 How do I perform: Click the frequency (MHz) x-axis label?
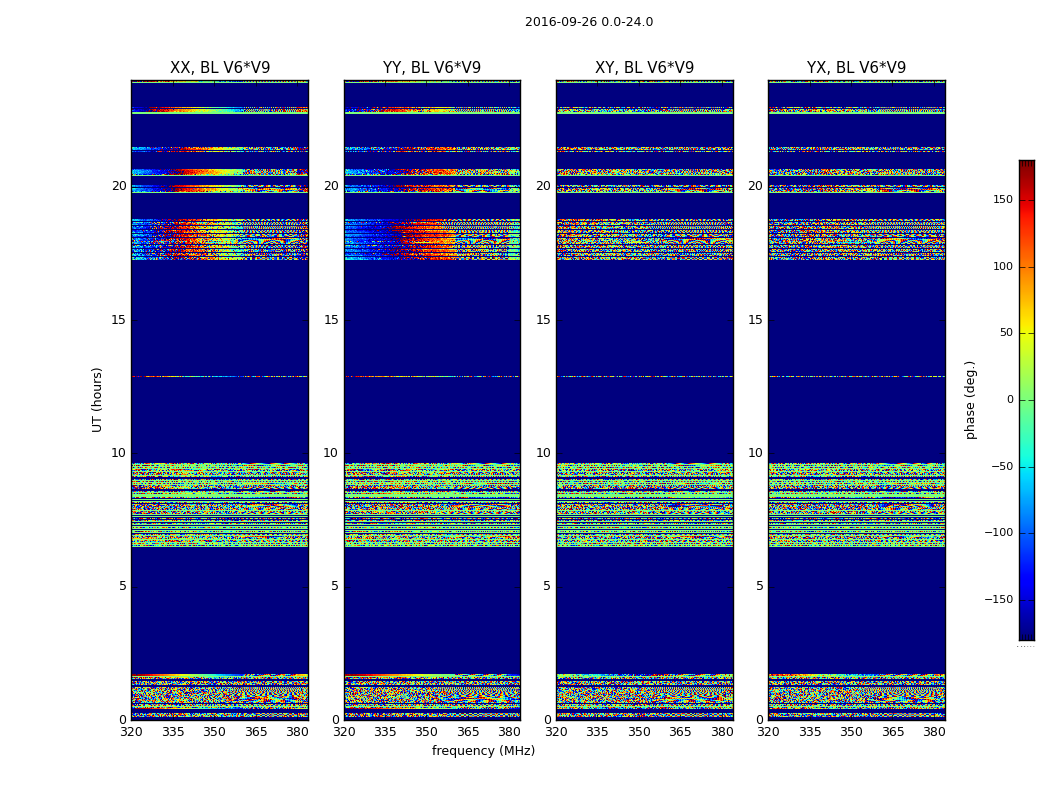click(483, 751)
